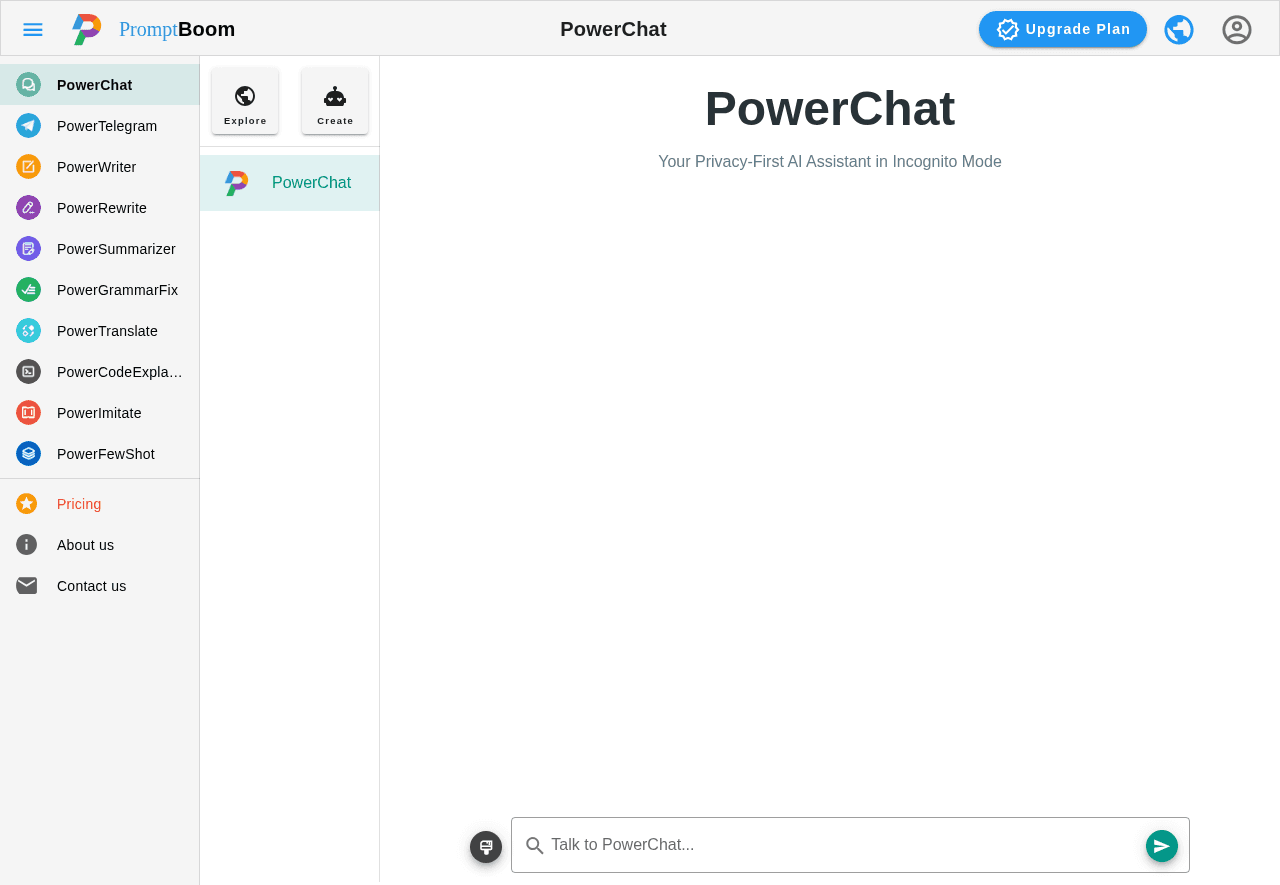Select PowerGrammarFix tool
Screen dimensions: 1280x885
coord(99,289)
